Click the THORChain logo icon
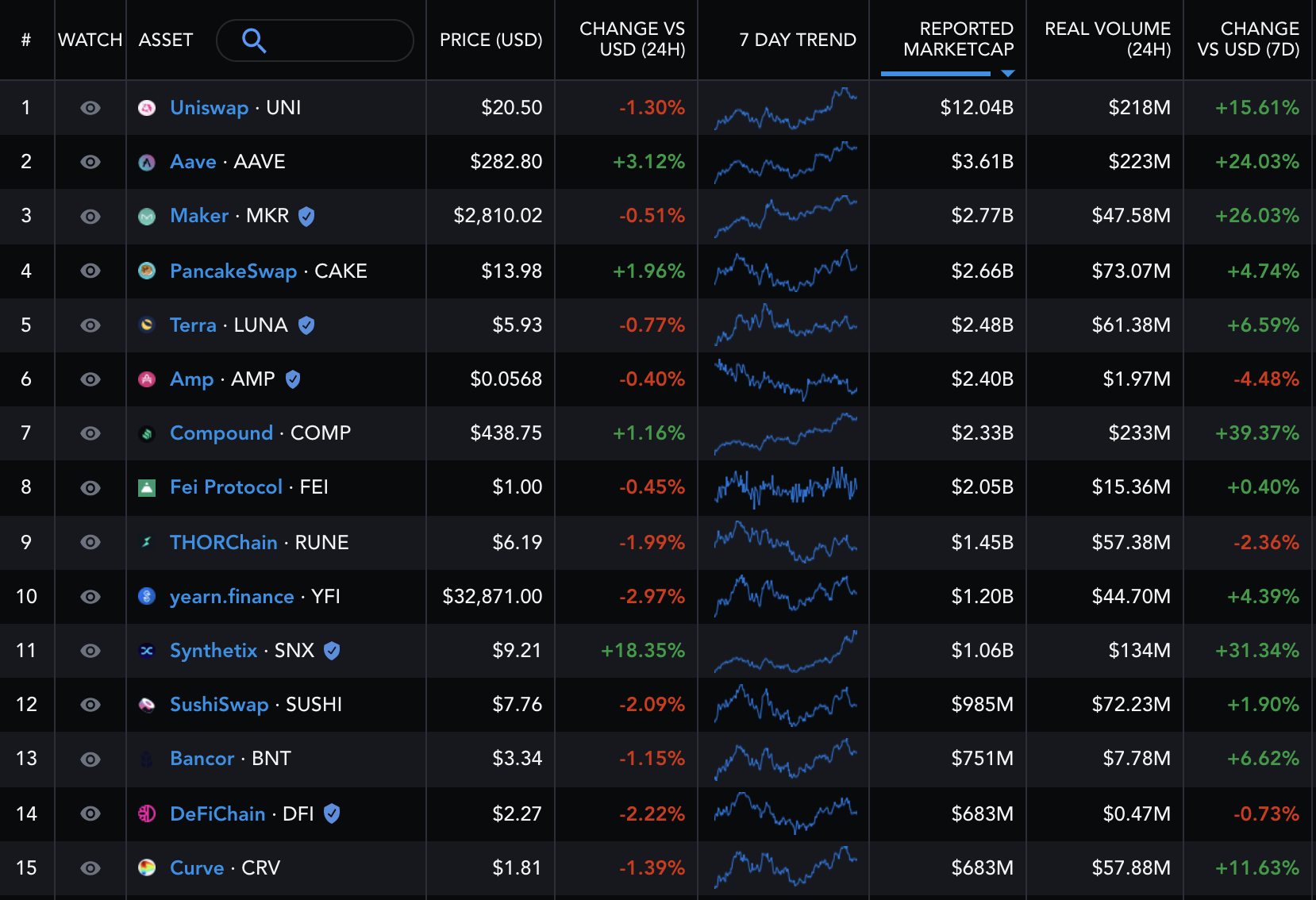 pyautogui.click(x=147, y=542)
